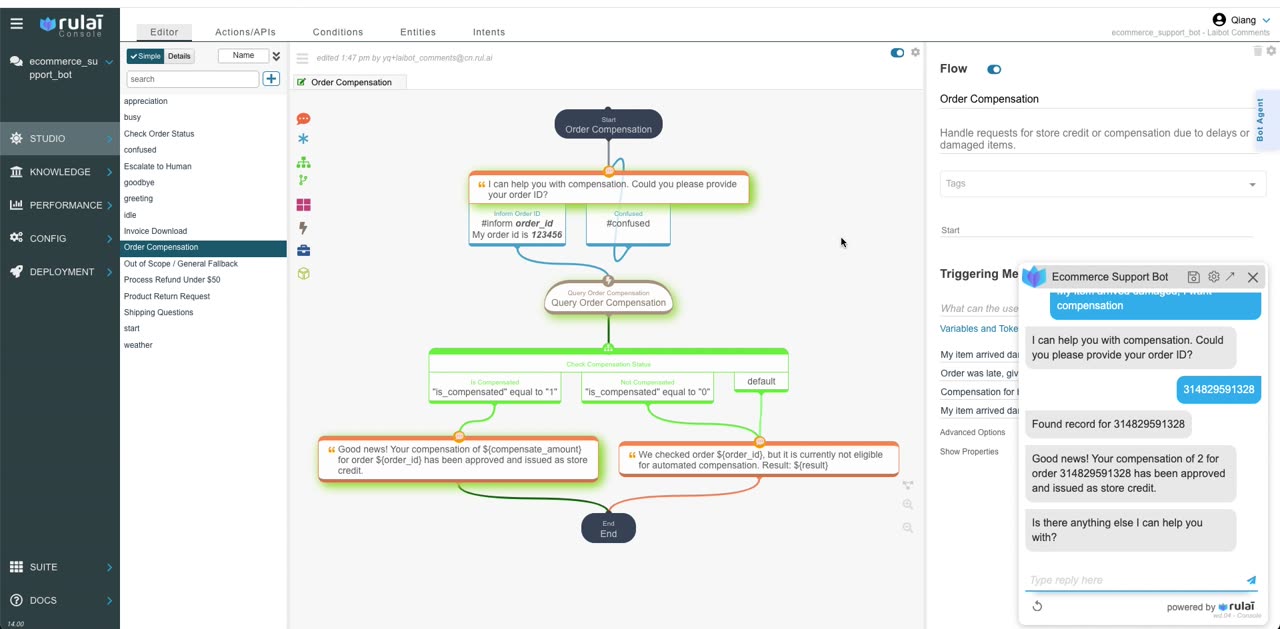This screenshot has width=1280, height=629.
Task: Click the Type reply here chat input
Action: (1135, 580)
